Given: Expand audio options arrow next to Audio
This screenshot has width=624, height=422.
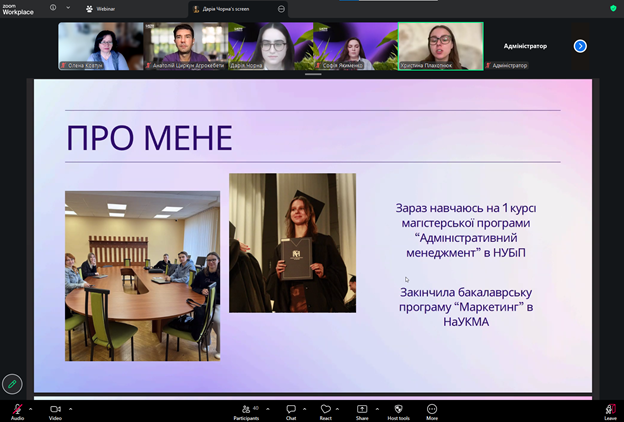Looking at the screenshot, I should [31, 408].
